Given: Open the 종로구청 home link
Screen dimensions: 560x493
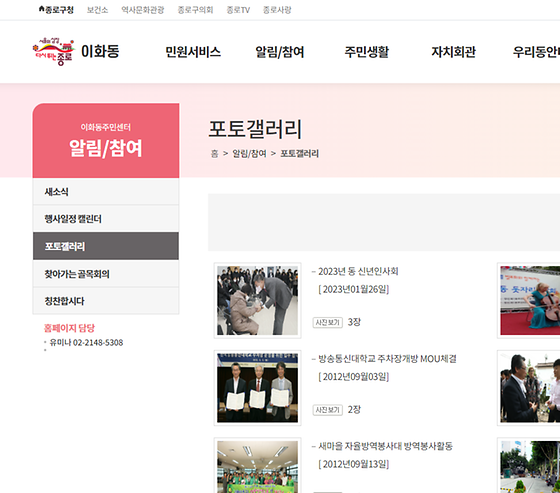Looking at the screenshot, I should coord(56,10).
